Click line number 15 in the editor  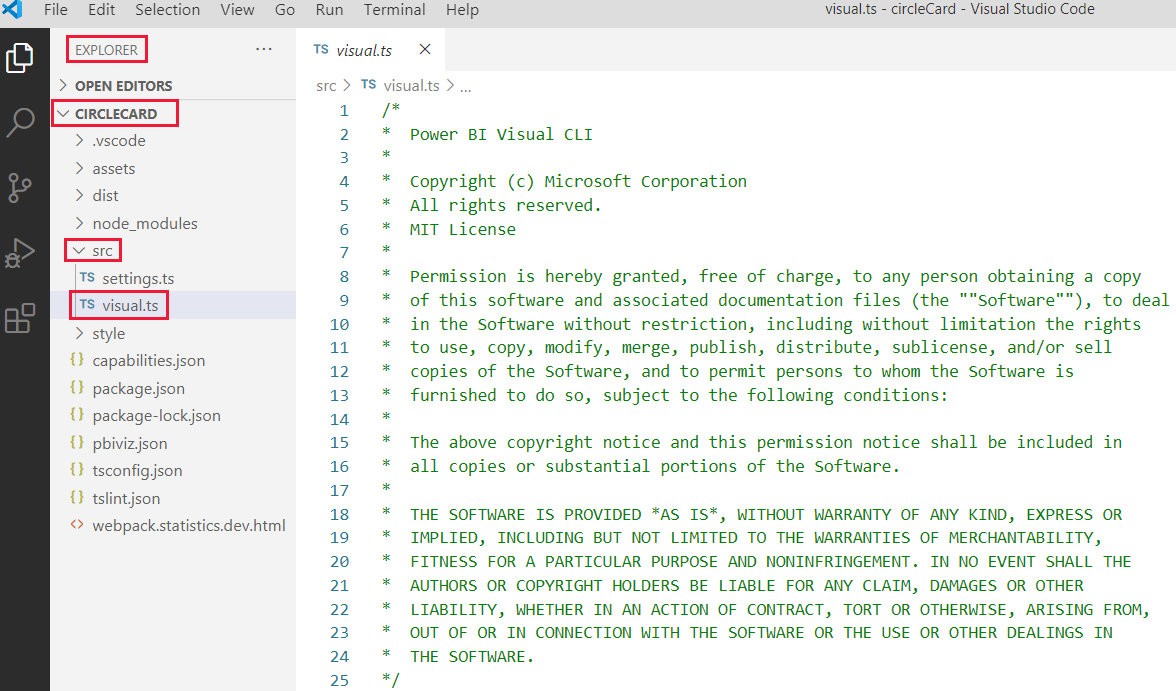(339, 442)
